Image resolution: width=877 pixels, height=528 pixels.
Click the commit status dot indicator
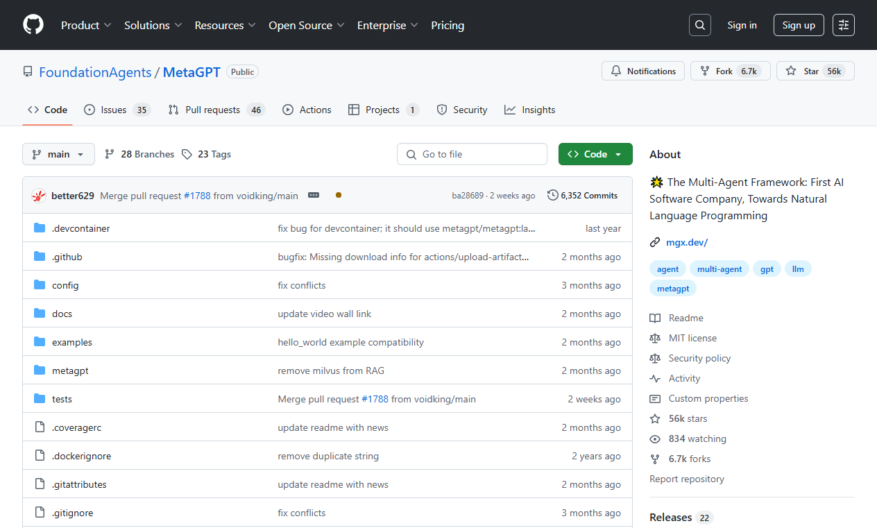pyautogui.click(x=338, y=195)
